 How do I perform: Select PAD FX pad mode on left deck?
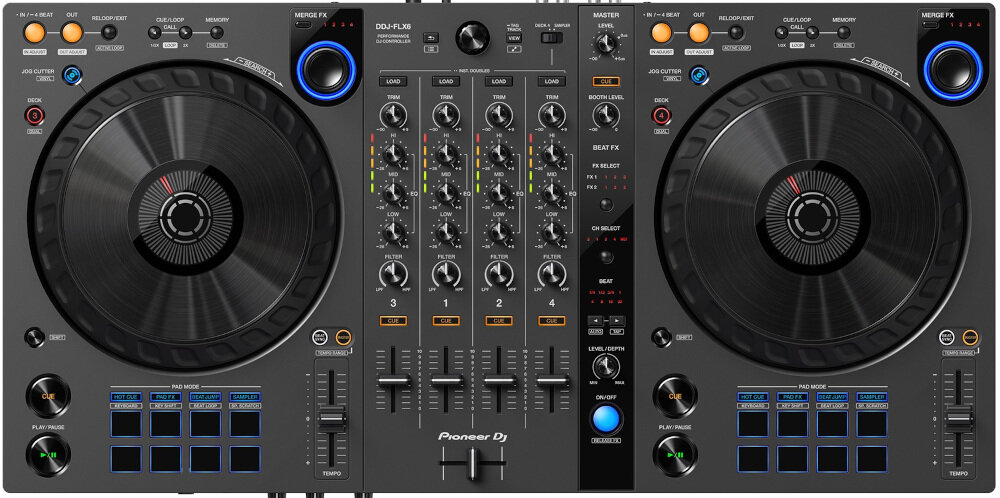(166, 397)
